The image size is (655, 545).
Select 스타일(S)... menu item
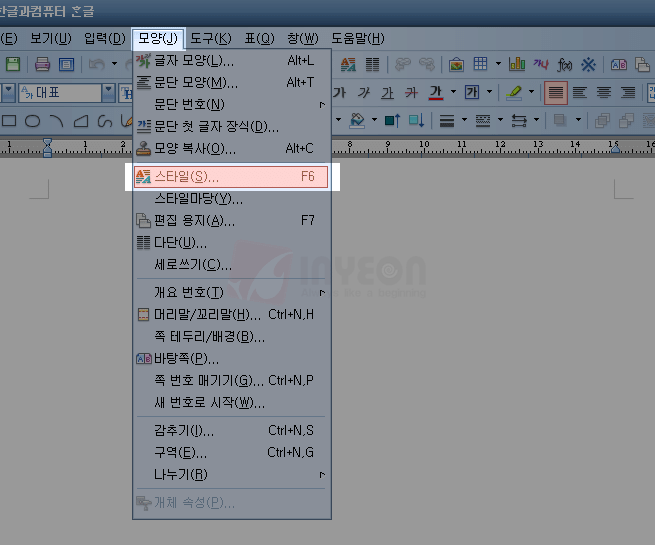point(231,177)
